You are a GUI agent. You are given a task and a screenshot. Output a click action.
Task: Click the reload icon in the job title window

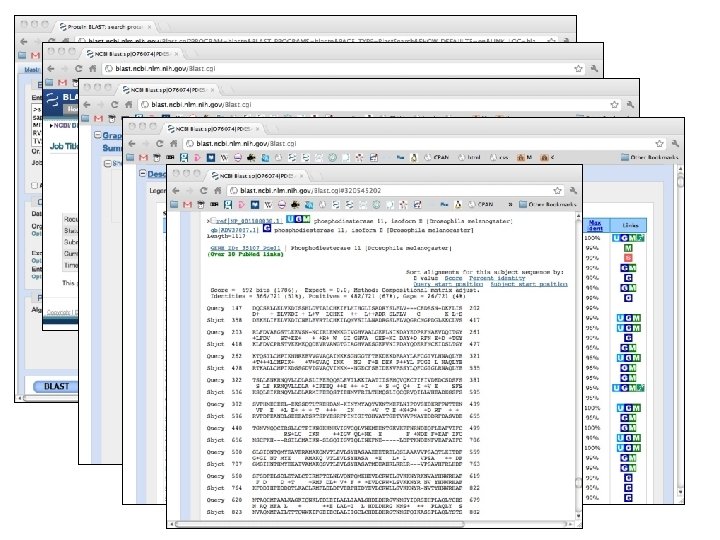pyautogui.click(x=79, y=68)
